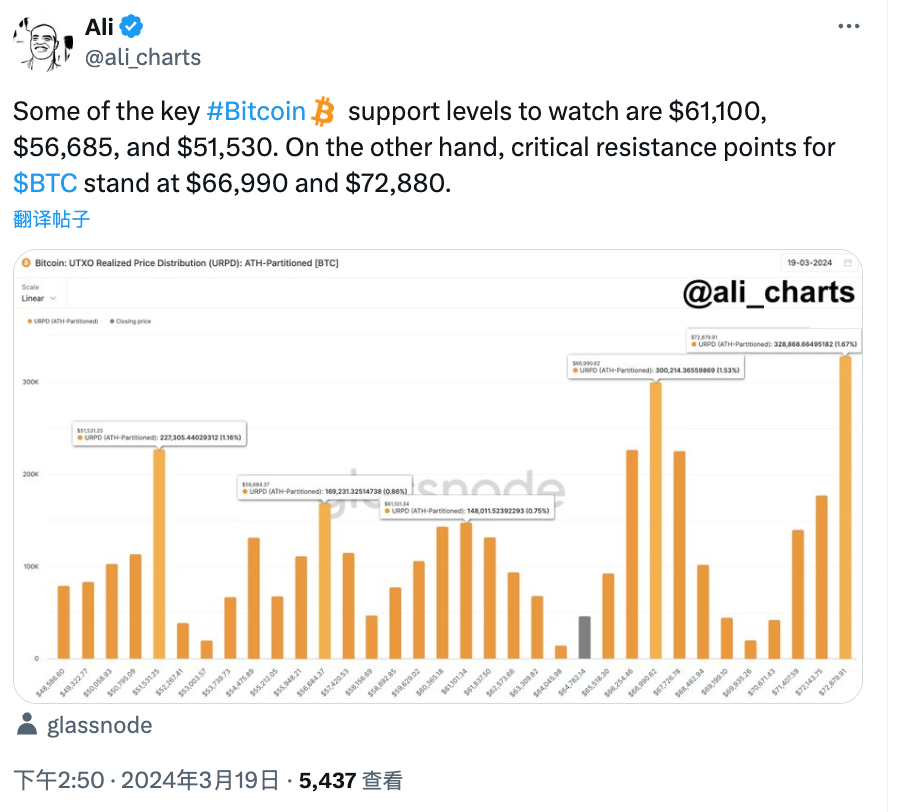
Task: Open the $BTC cashtag link
Action: [x=45, y=183]
